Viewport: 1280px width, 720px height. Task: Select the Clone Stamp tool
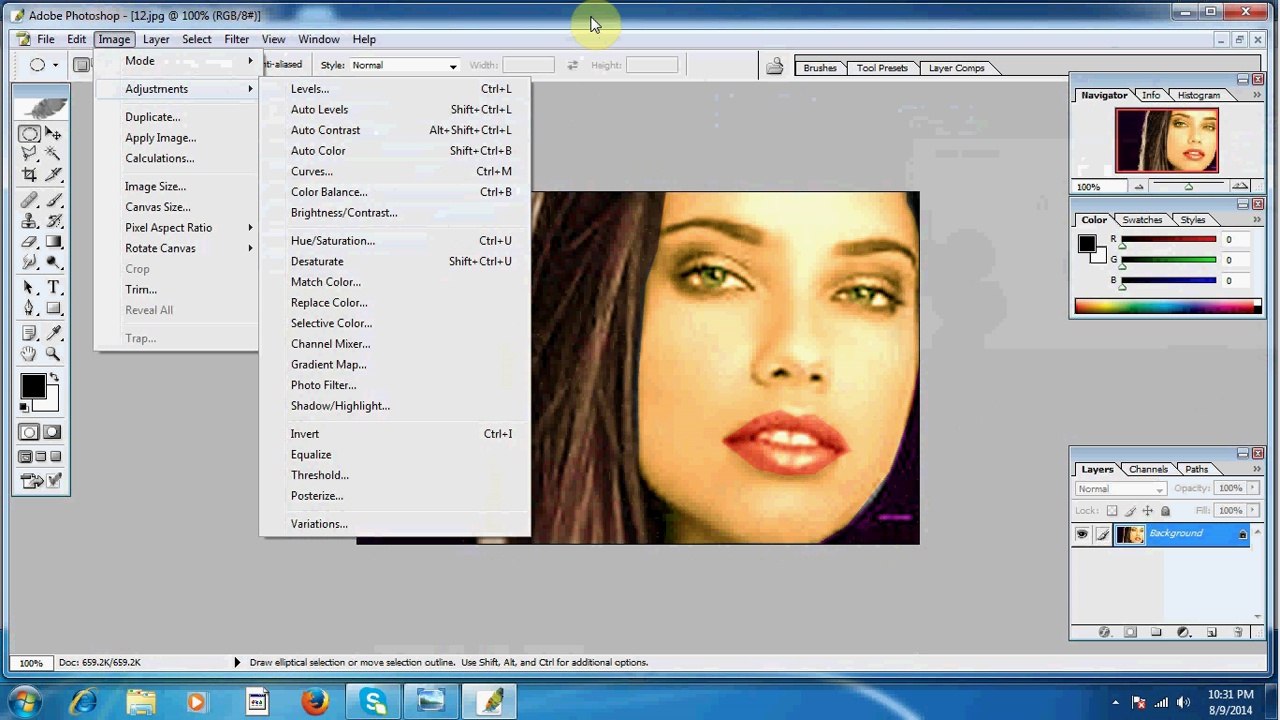[x=29, y=221]
